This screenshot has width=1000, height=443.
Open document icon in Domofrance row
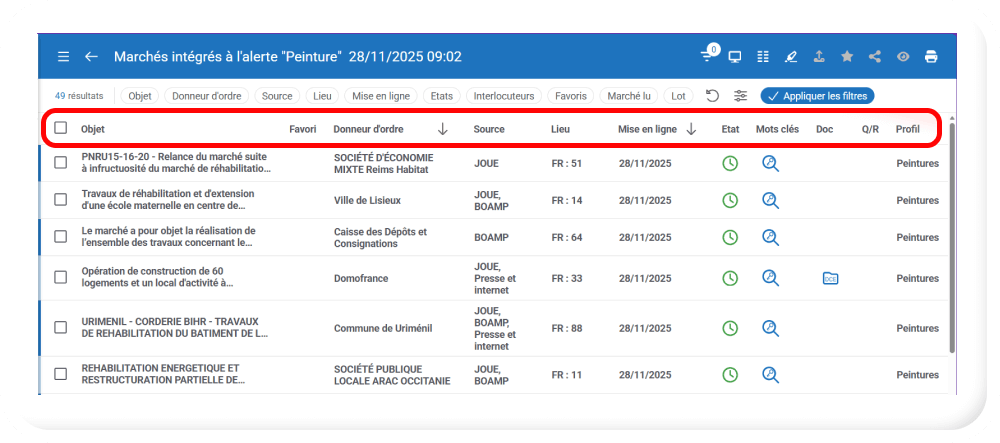click(829, 278)
